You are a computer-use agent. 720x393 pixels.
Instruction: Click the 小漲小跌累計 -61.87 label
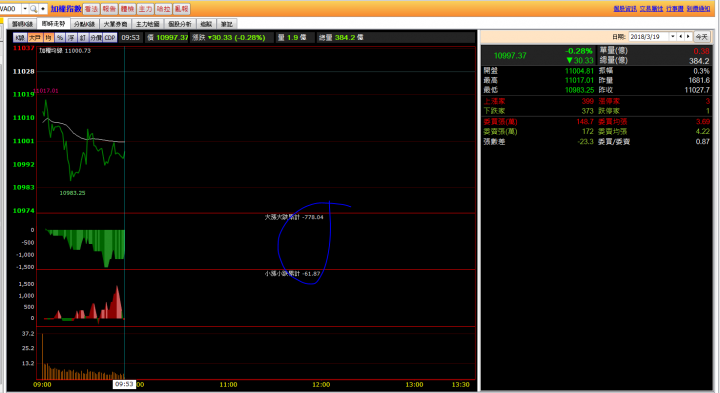click(292, 274)
